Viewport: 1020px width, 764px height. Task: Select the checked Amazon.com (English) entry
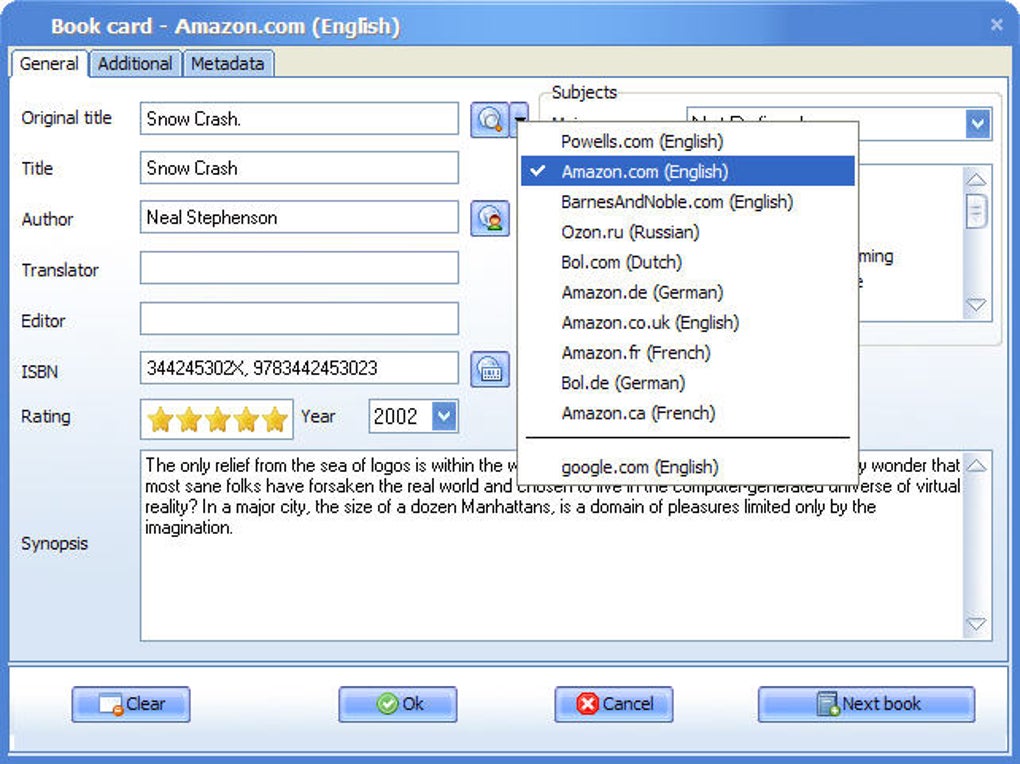(x=688, y=171)
